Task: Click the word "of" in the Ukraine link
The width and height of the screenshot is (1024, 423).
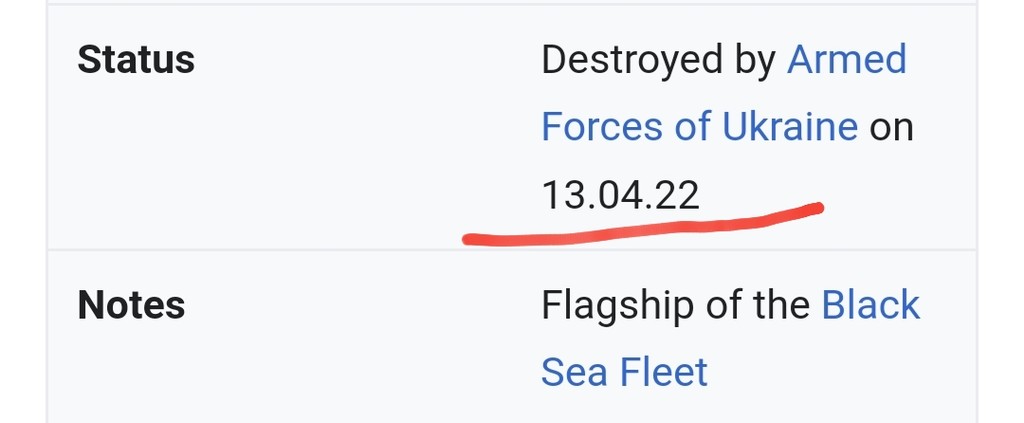Action: point(686,127)
